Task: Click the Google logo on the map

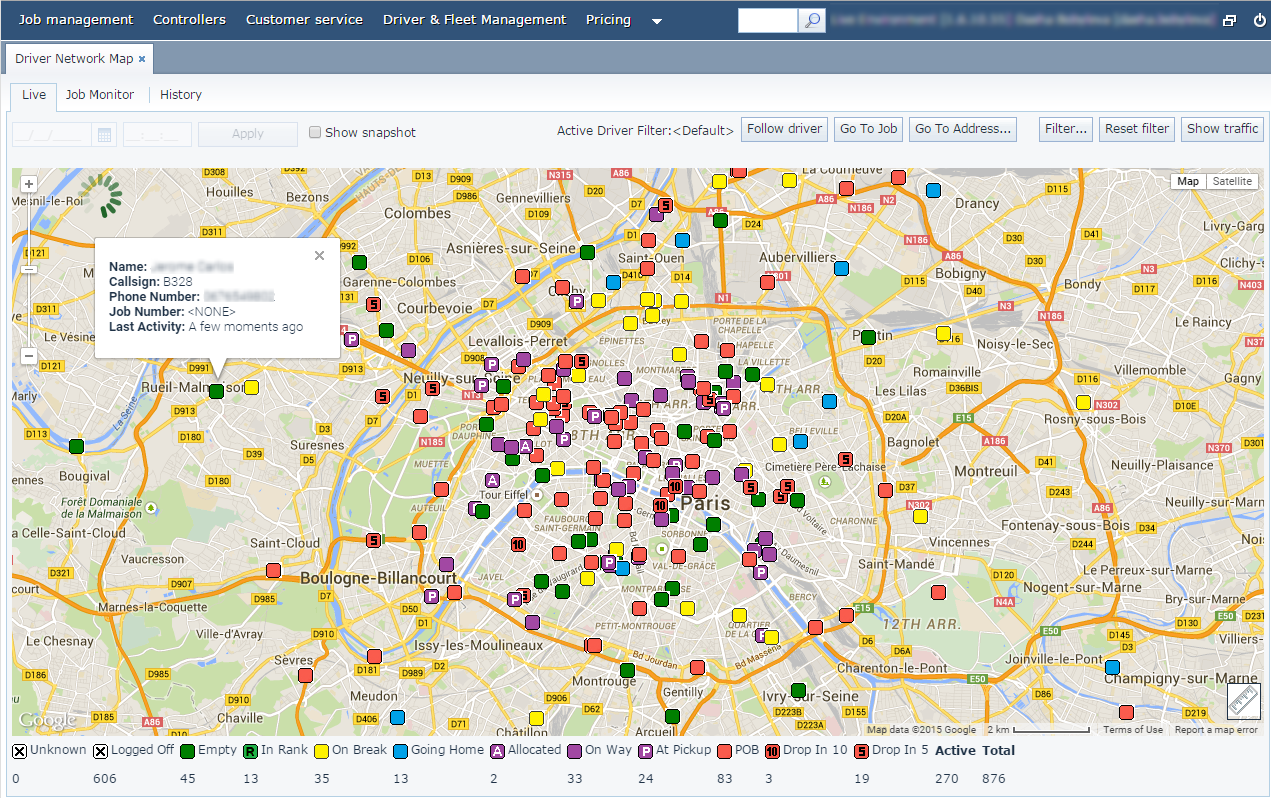Action: click(x=47, y=721)
